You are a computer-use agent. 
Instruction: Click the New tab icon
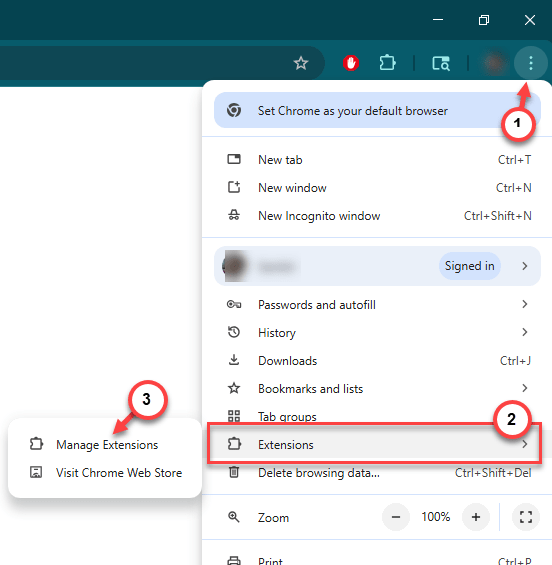tap(234, 159)
